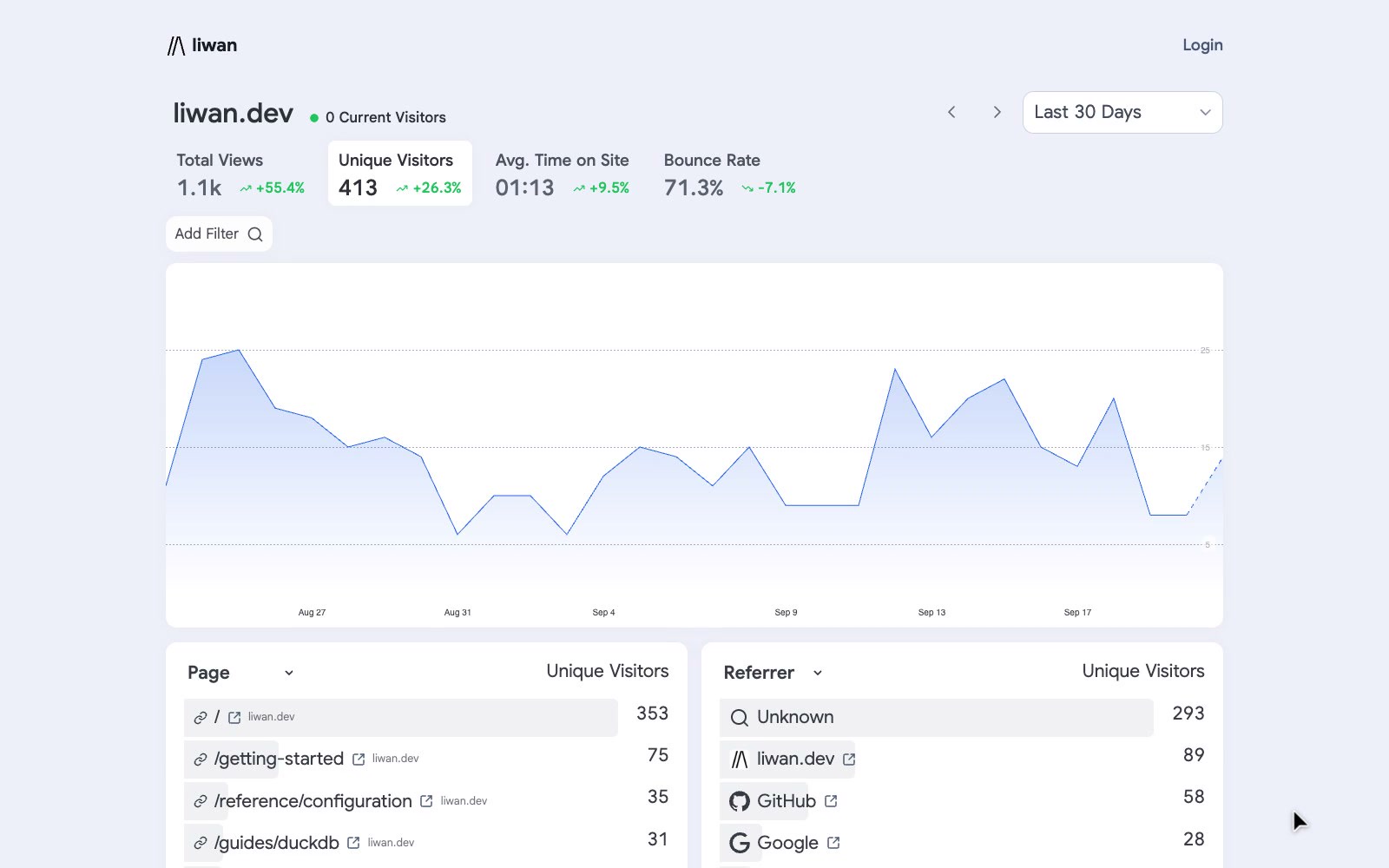Click the -7.1% bounce rate change

point(769,187)
